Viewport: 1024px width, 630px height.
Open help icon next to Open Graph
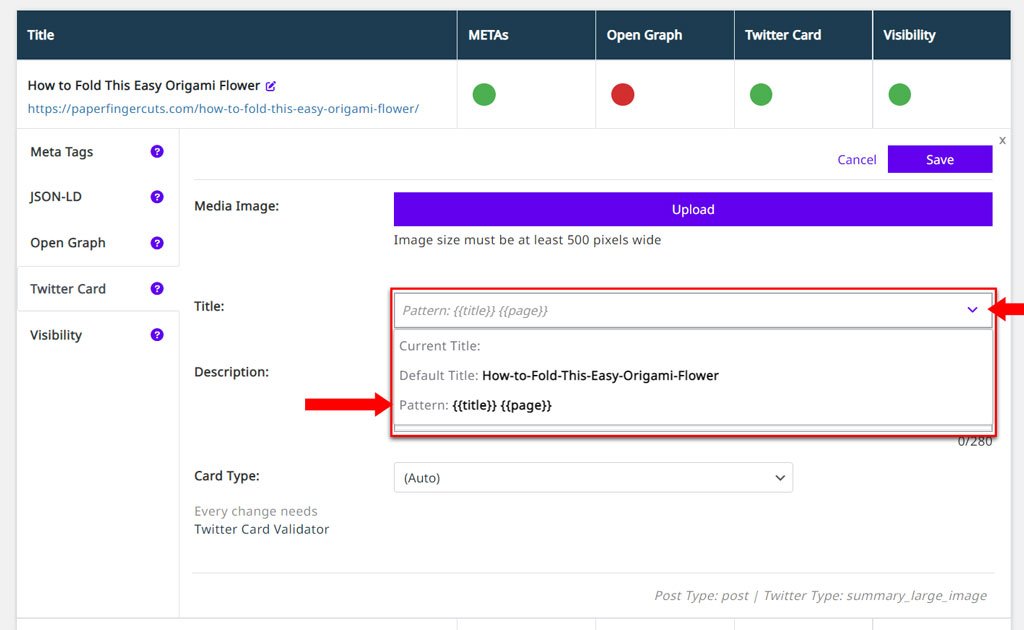[157, 243]
